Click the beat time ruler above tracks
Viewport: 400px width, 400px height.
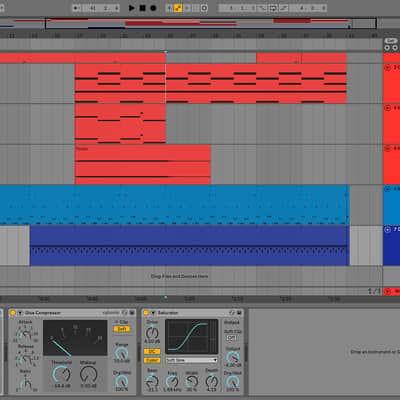(x=191, y=36)
